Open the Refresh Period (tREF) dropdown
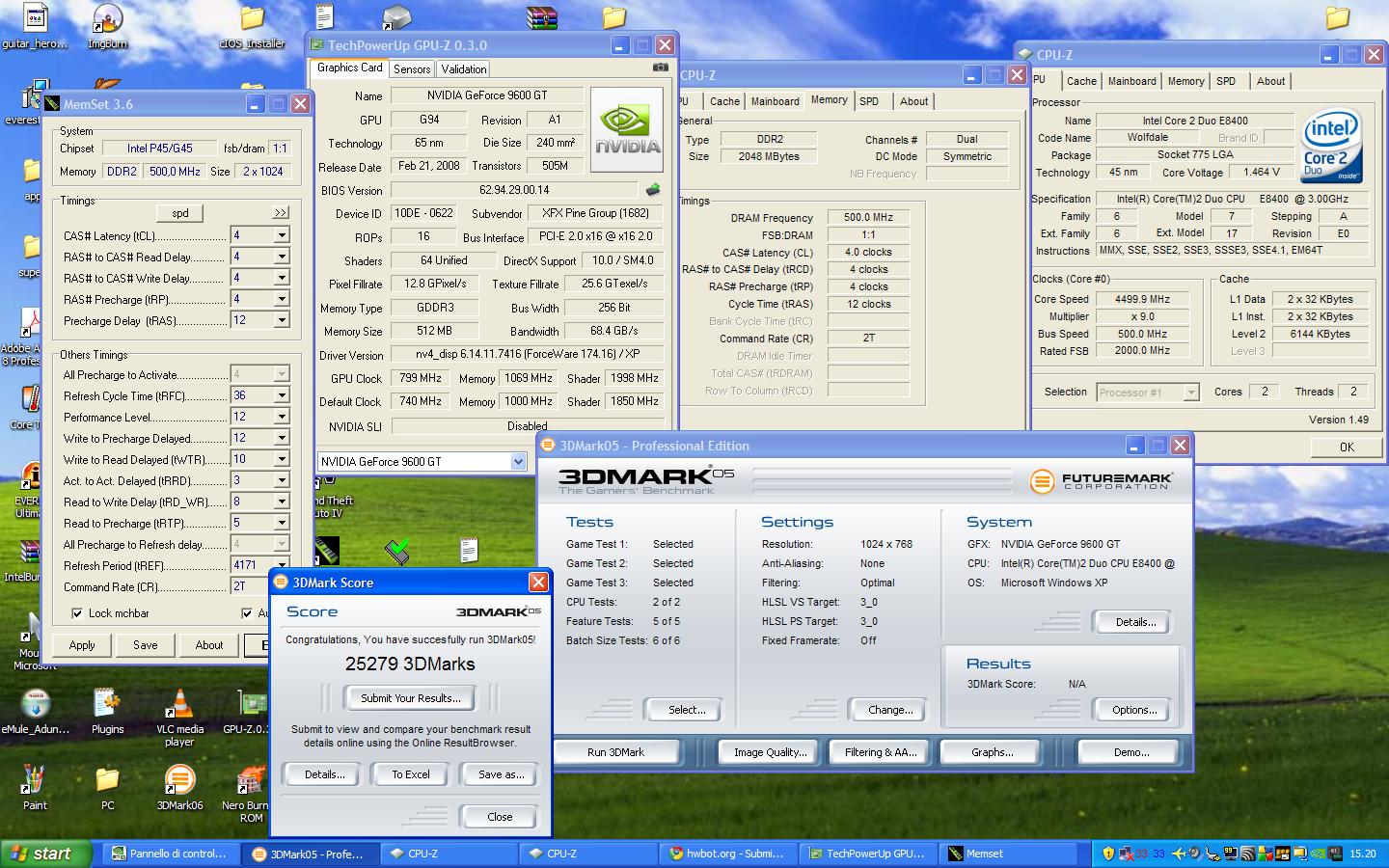 click(x=281, y=565)
